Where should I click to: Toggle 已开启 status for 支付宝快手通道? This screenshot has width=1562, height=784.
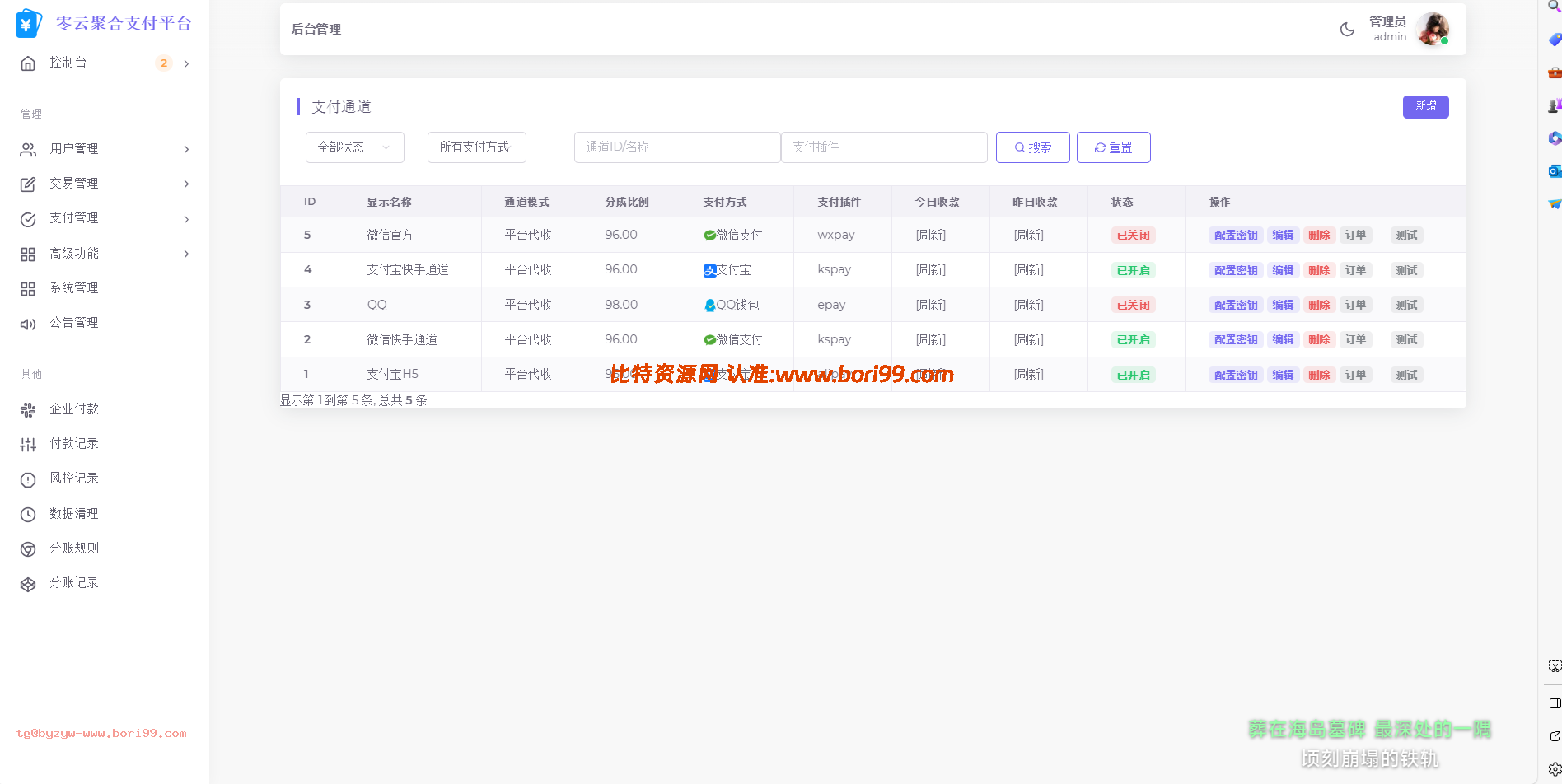pos(1133,270)
